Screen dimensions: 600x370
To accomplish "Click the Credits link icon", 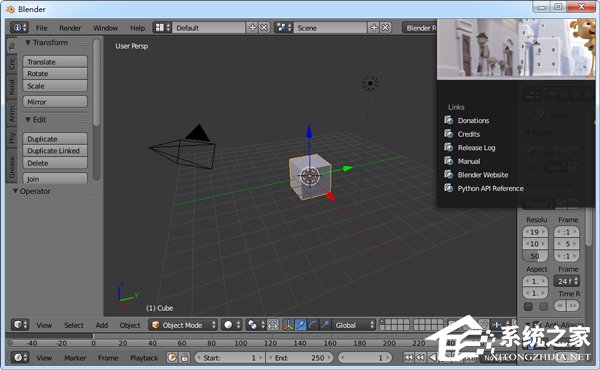I will click(448, 134).
